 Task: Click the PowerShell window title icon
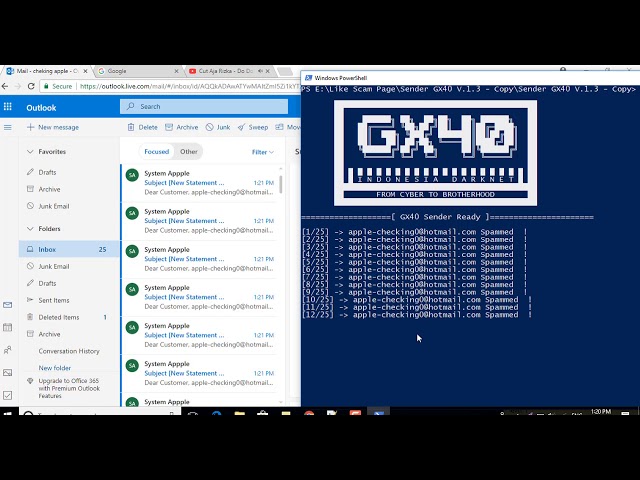(x=308, y=78)
